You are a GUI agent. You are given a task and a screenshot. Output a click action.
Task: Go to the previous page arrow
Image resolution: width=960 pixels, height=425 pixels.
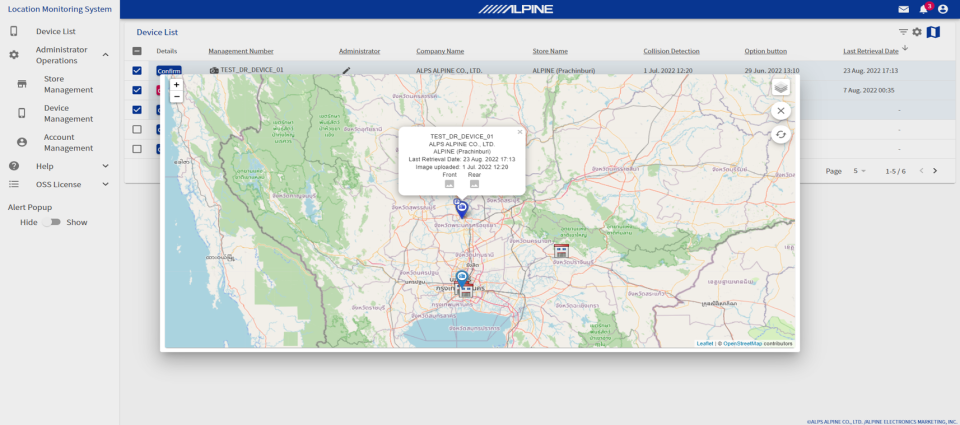pos(921,171)
